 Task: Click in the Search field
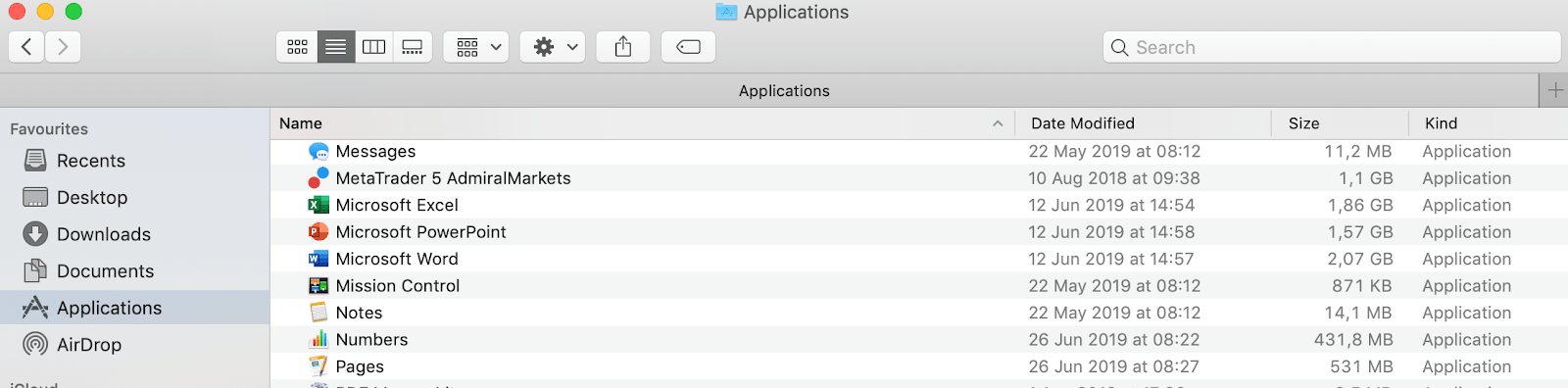pyautogui.click(x=1332, y=47)
